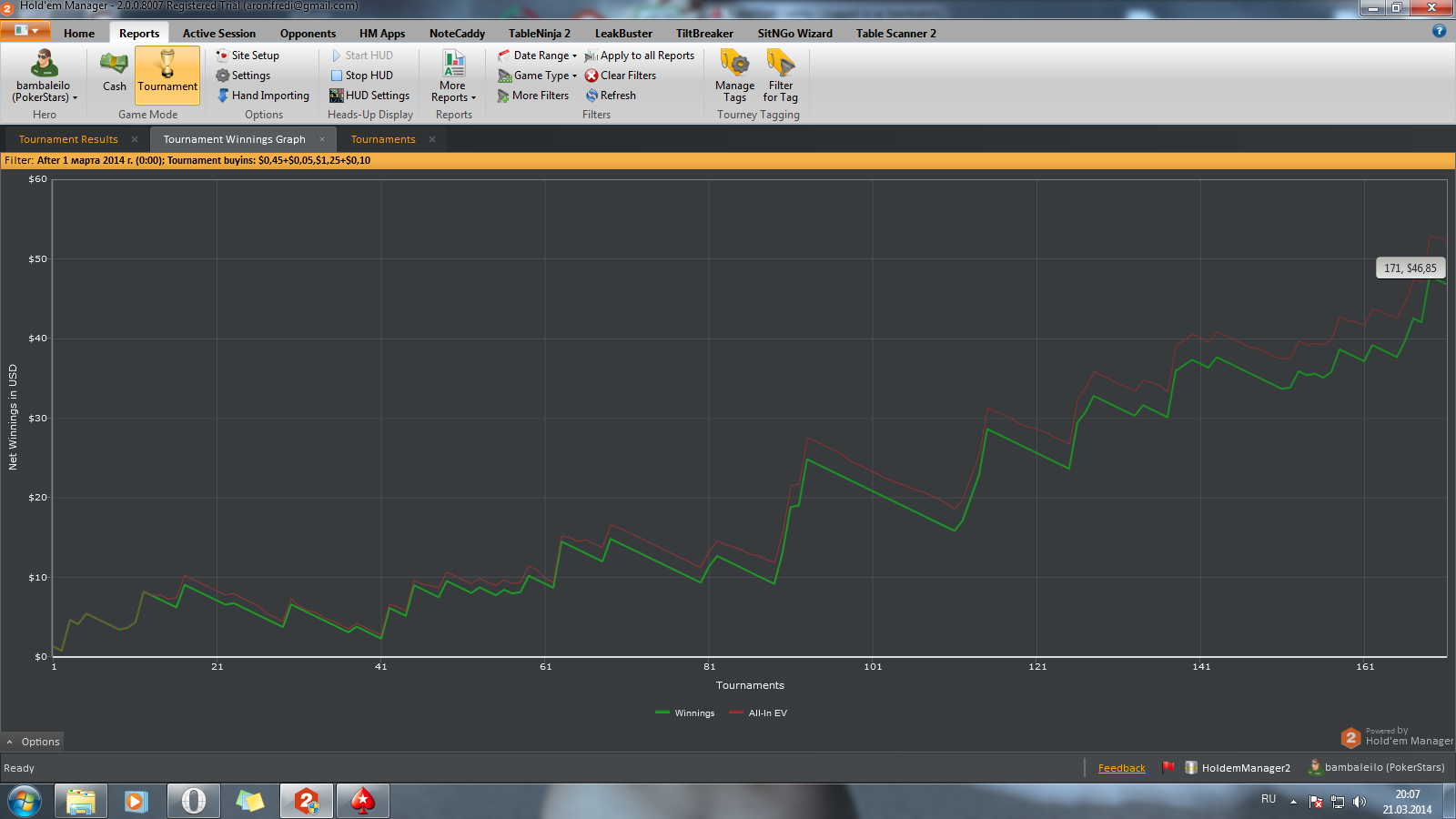Select Tournament game mode

167,75
